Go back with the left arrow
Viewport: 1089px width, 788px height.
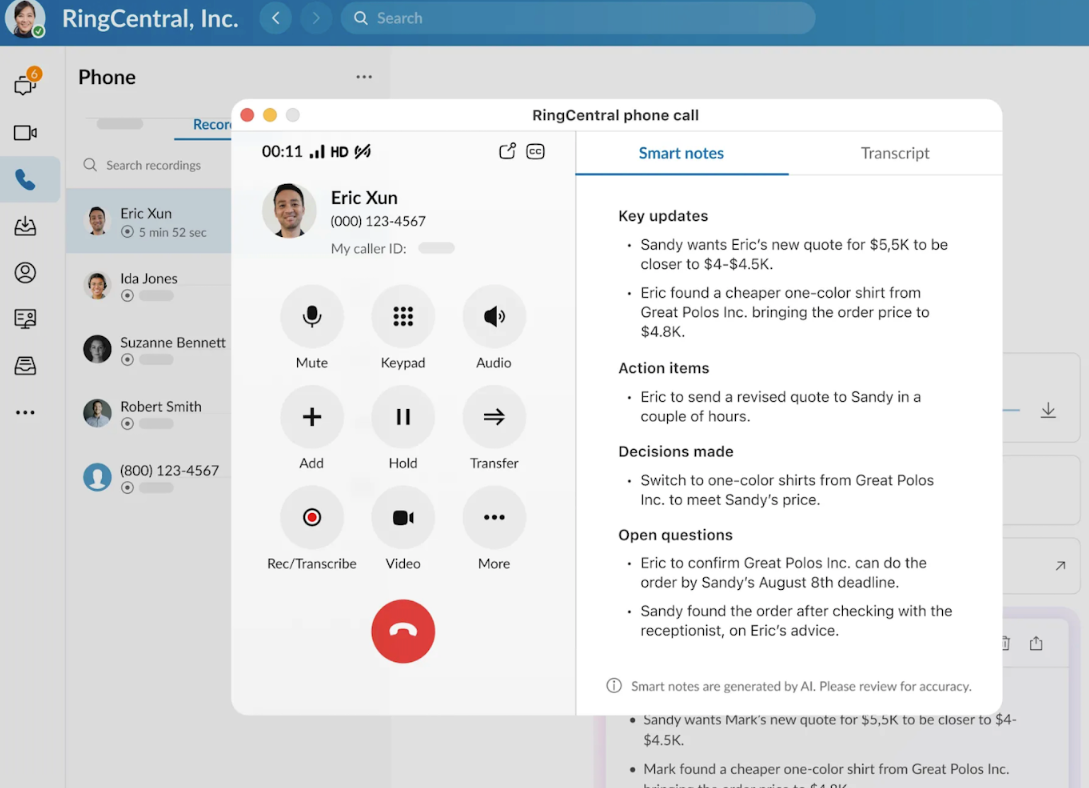pos(276,18)
